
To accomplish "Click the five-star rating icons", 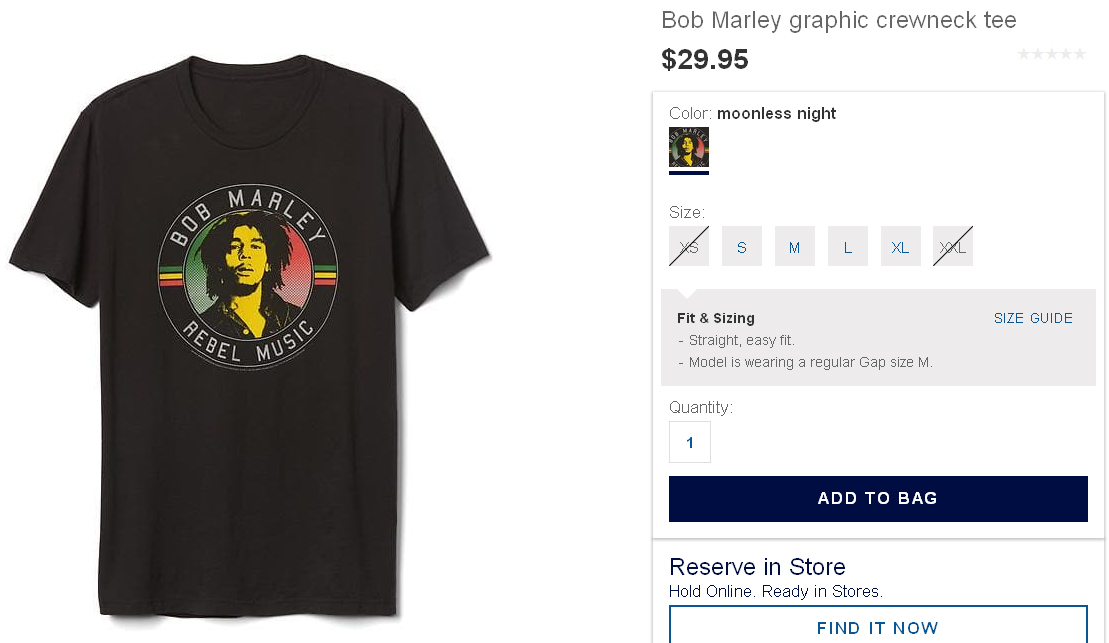I will [x=1051, y=54].
